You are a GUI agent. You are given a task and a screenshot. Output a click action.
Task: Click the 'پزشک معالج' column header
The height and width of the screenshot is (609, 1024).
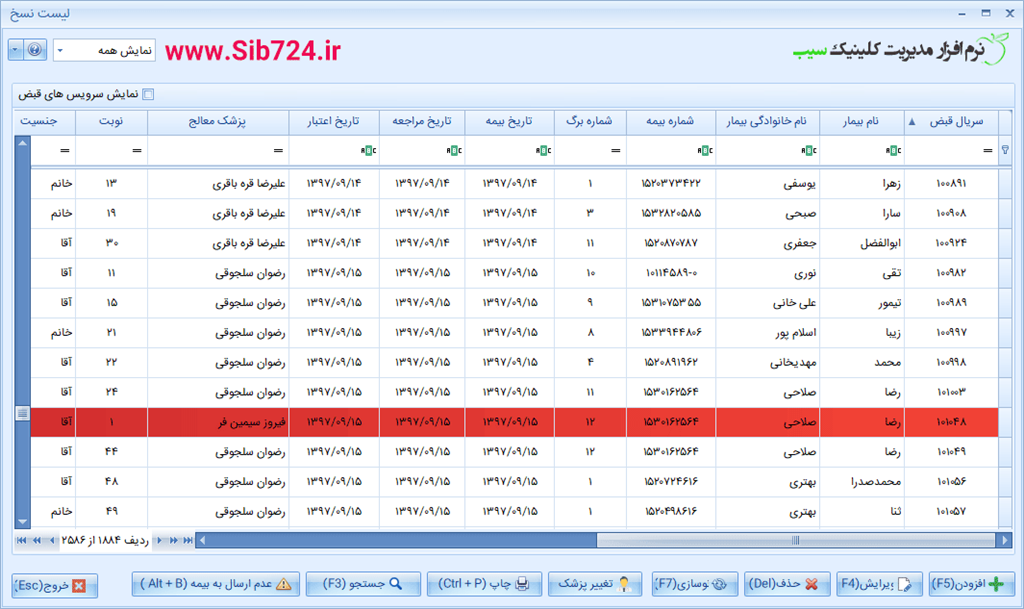[x=217, y=122]
